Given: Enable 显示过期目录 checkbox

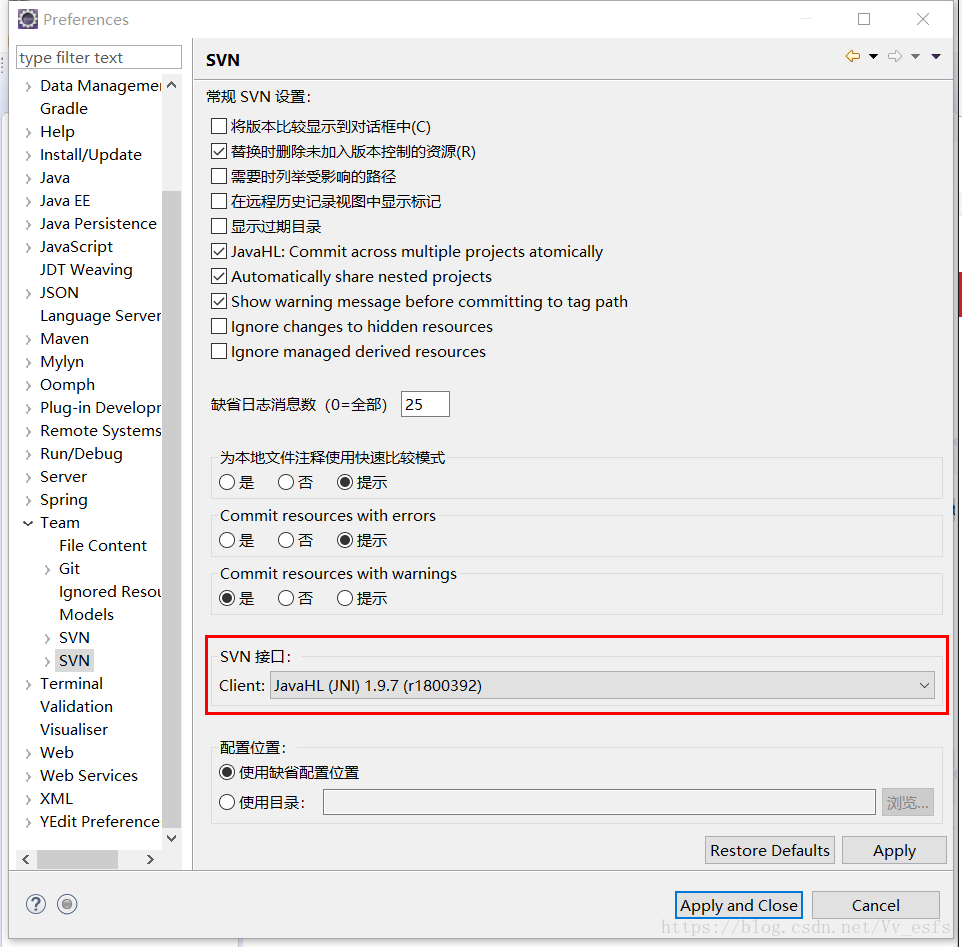Looking at the screenshot, I should tap(219, 226).
